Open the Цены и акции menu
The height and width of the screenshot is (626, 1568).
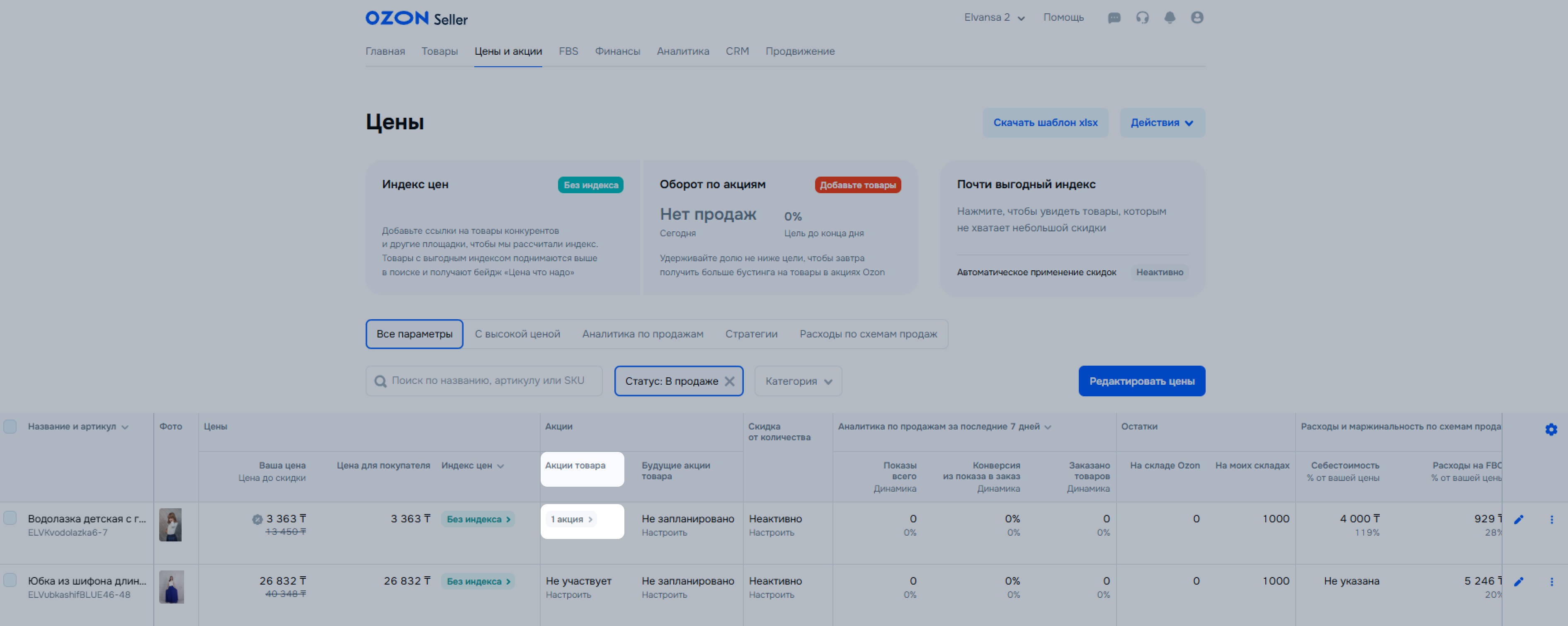(x=508, y=51)
